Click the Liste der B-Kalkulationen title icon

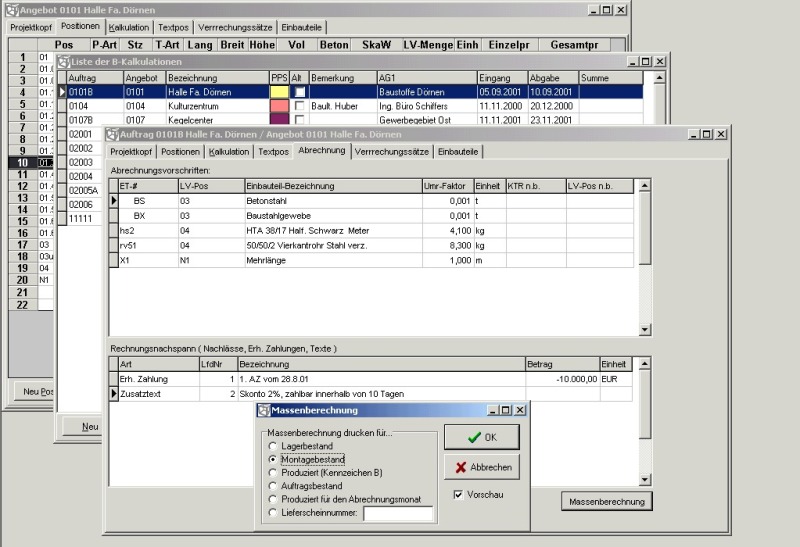click(64, 62)
